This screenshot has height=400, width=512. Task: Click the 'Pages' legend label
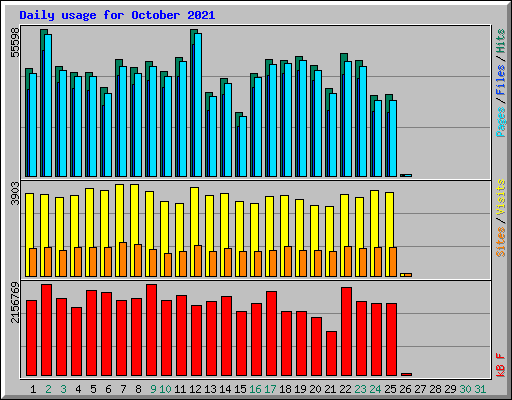(x=500, y=122)
